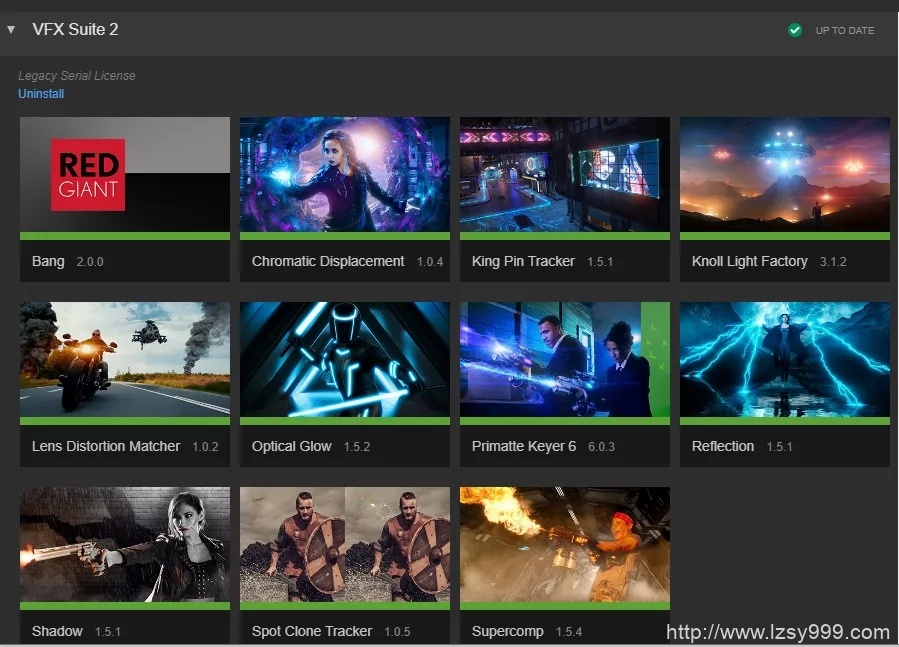899x647 pixels.
Task: Click the Reflection lightning thumbnail
Action: pyautogui.click(x=784, y=360)
